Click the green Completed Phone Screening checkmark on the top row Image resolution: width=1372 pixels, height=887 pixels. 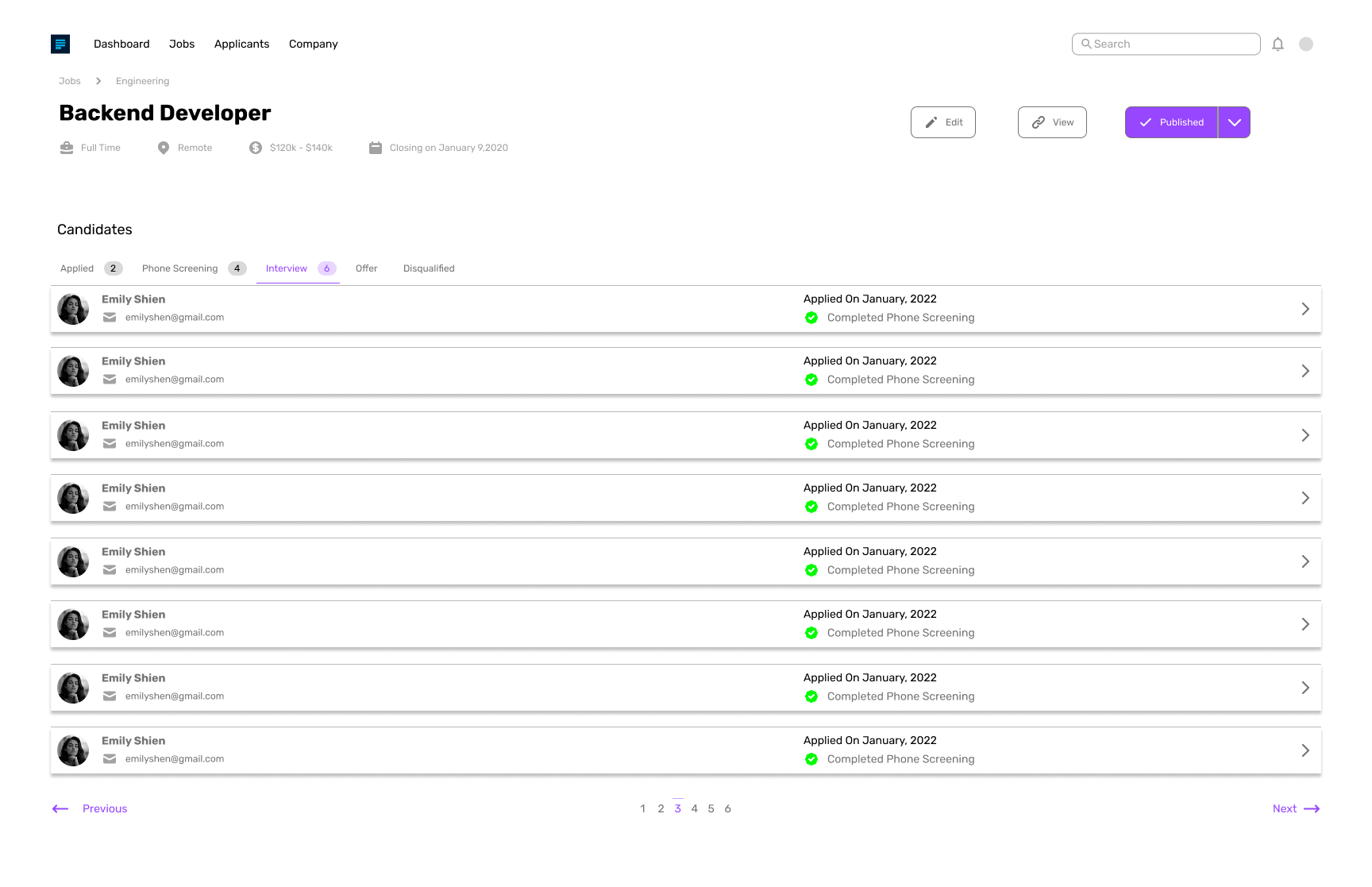[x=811, y=318]
